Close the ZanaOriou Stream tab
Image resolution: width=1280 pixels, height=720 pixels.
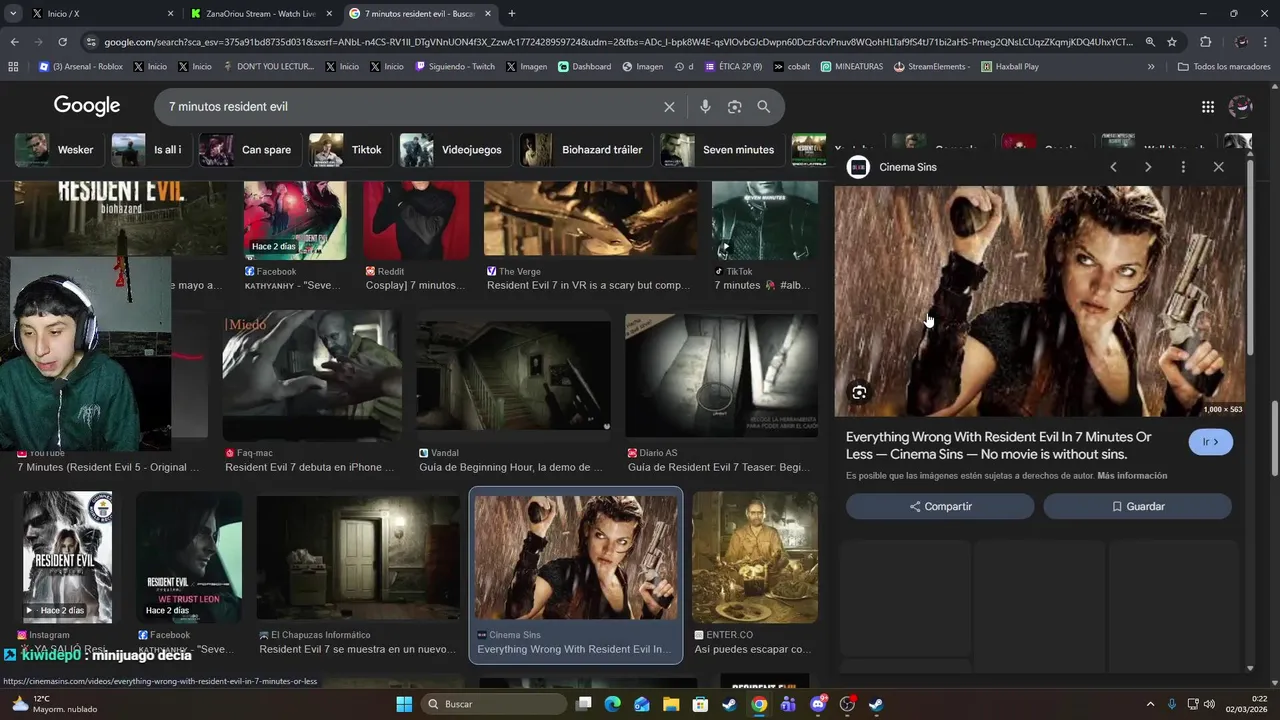pyautogui.click(x=329, y=14)
